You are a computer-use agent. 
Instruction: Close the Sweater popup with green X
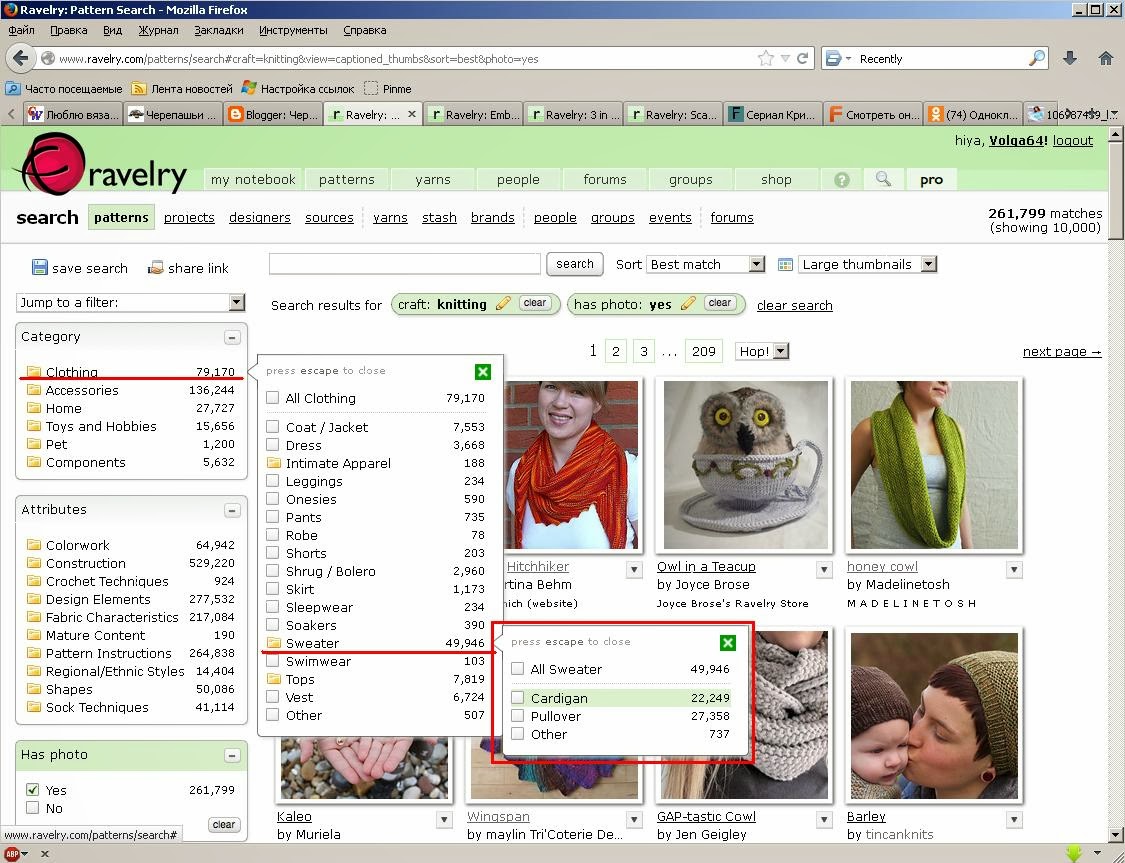click(728, 643)
